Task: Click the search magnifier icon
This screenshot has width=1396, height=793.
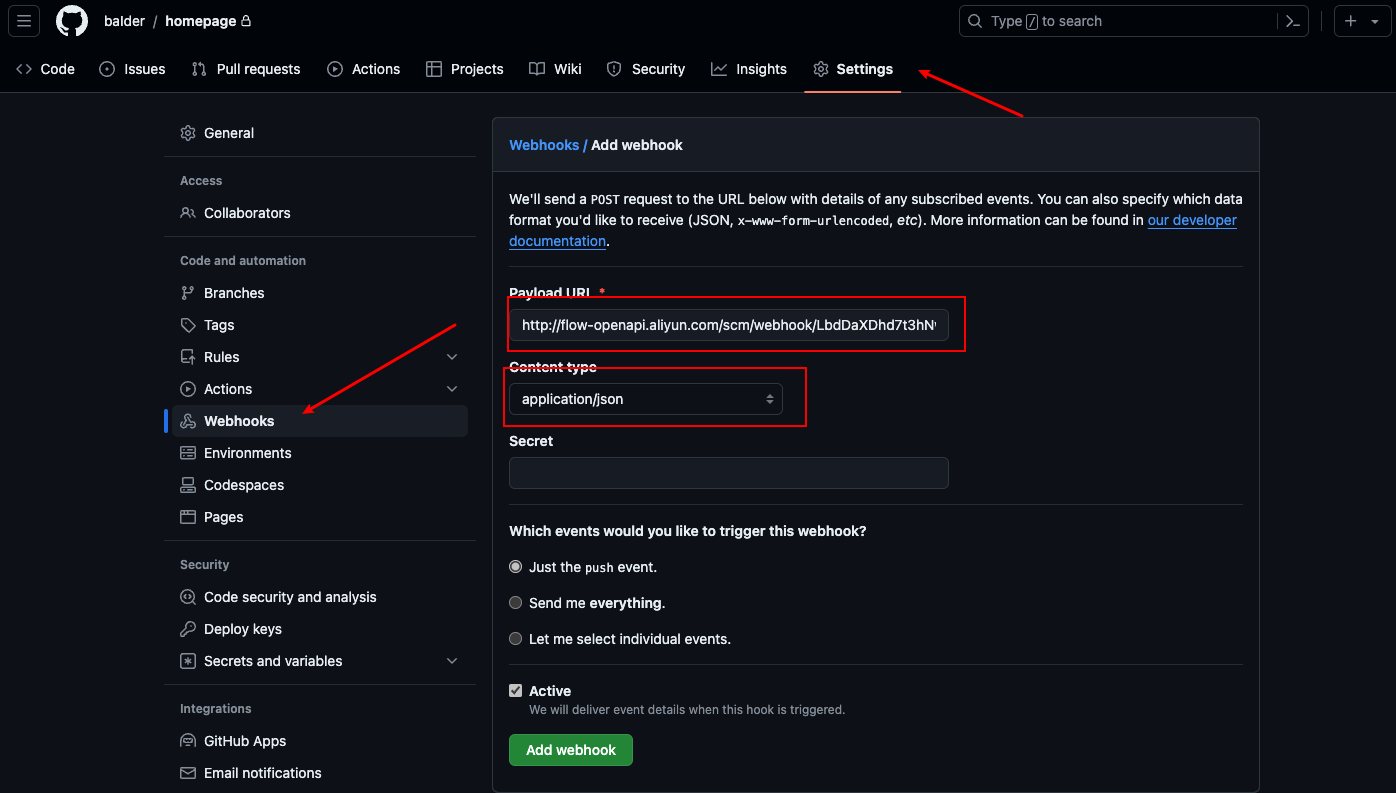Action: pos(975,21)
